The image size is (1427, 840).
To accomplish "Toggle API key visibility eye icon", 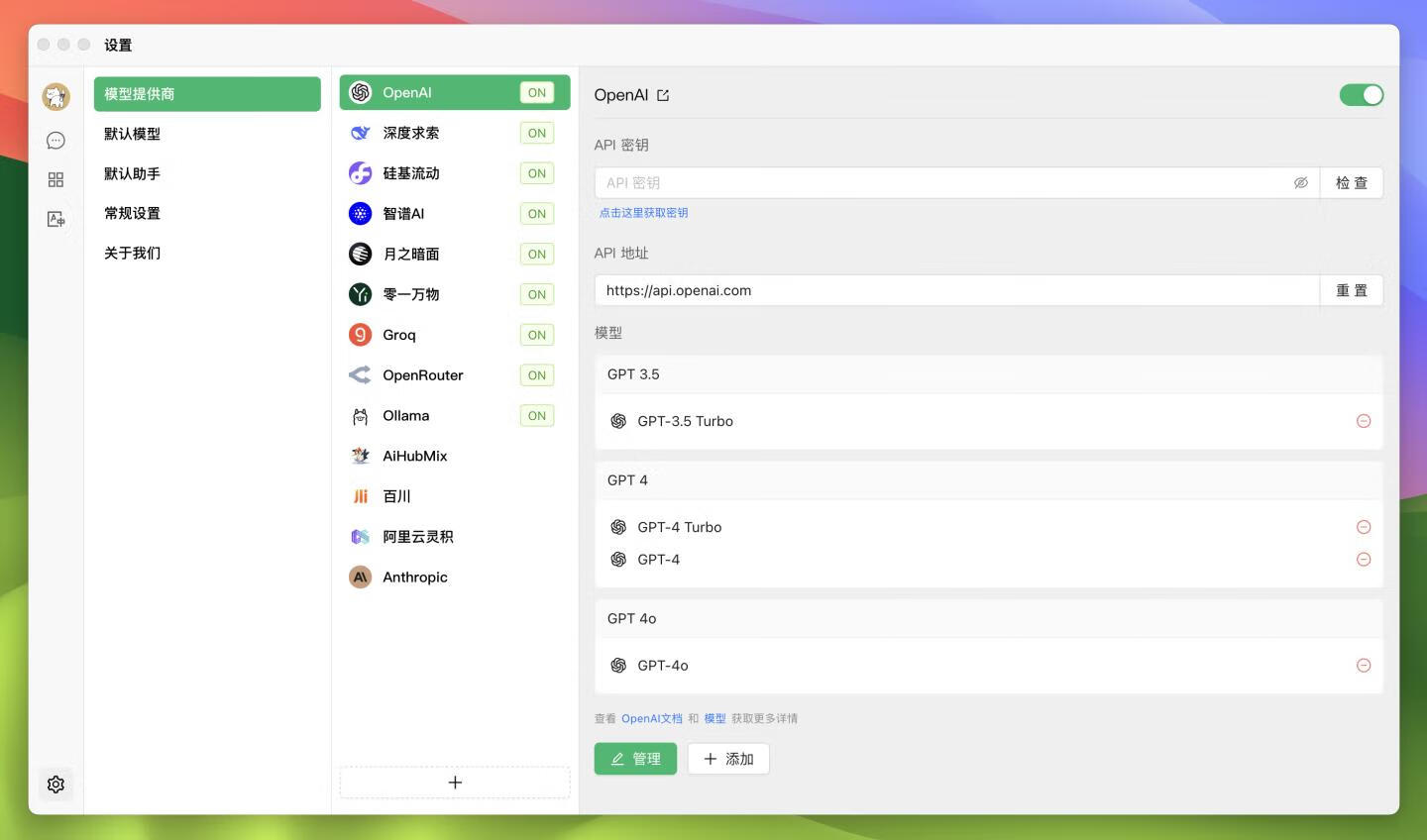I will 1301,183.
